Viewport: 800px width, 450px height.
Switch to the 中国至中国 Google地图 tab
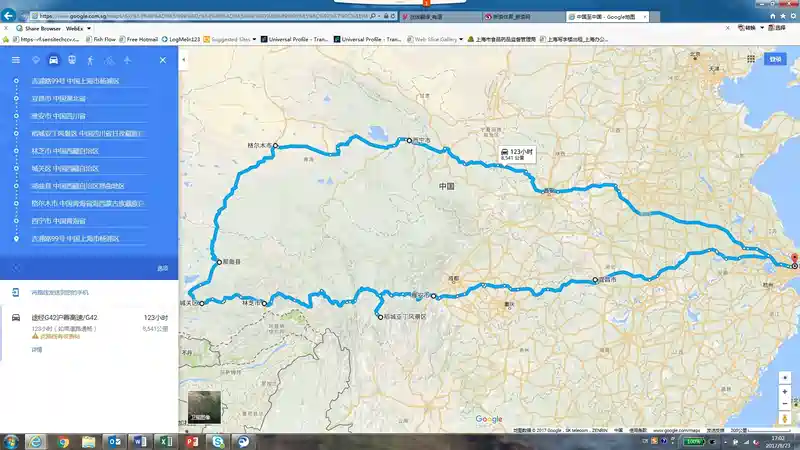(605, 17)
